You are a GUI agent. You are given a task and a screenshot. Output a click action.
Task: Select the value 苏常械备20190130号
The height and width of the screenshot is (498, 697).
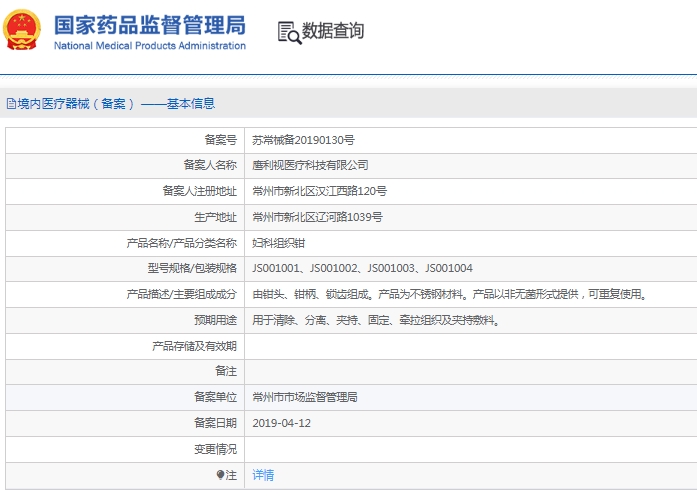(303, 140)
